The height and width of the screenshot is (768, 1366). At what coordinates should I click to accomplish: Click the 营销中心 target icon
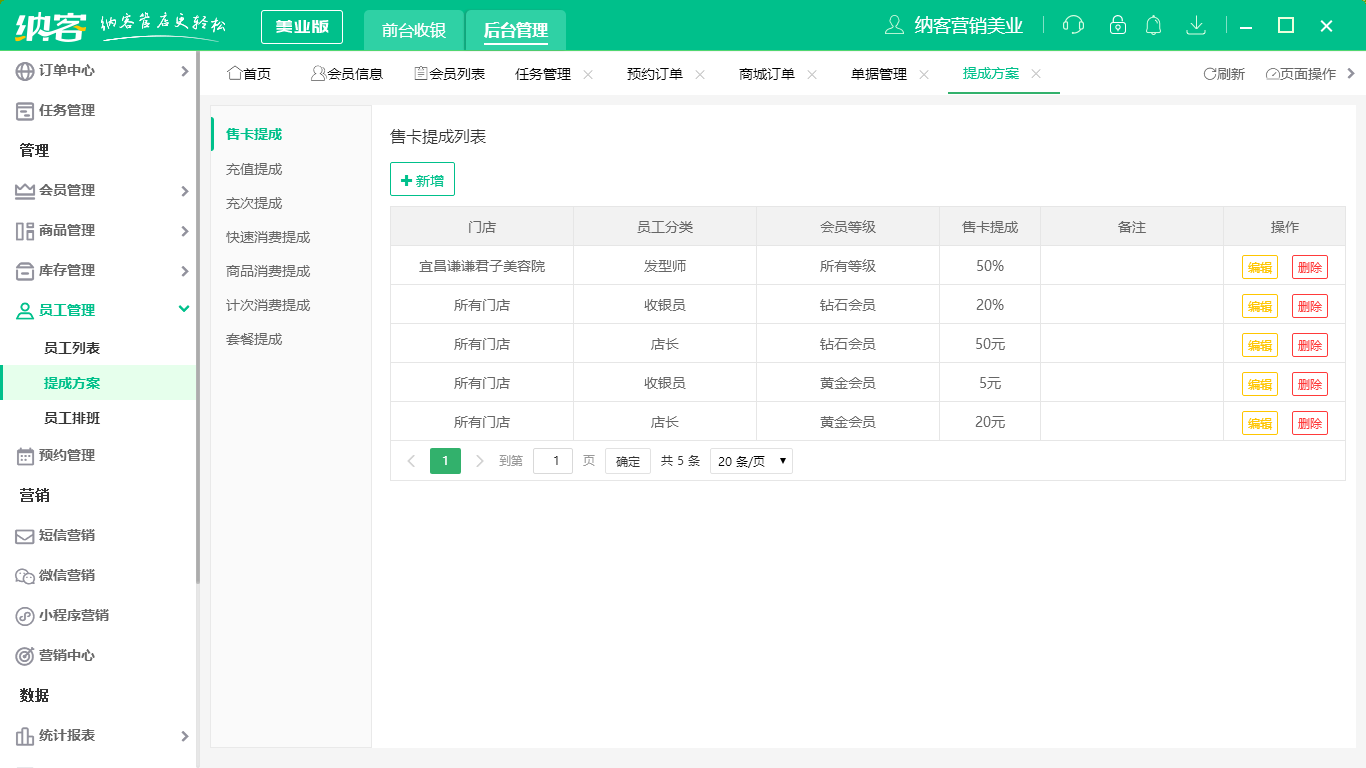(x=24, y=656)
